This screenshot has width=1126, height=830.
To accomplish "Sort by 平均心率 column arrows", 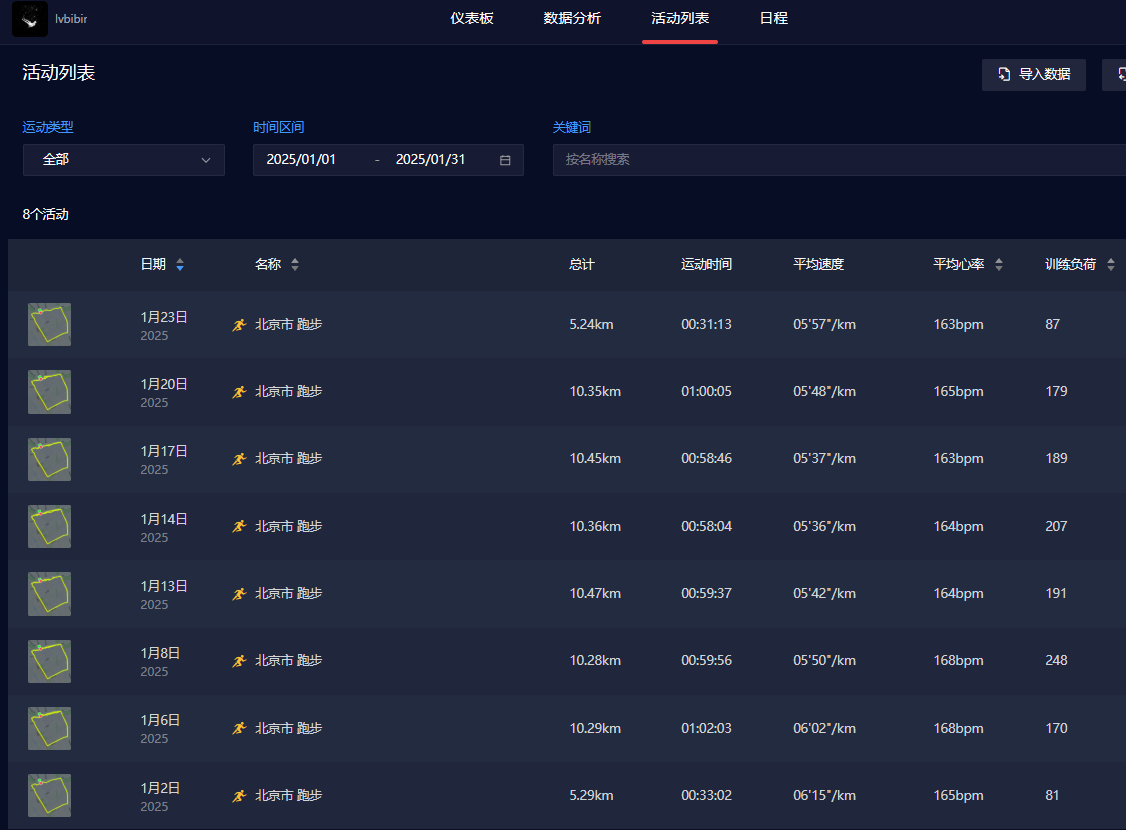I will click(x=999, y=265).
